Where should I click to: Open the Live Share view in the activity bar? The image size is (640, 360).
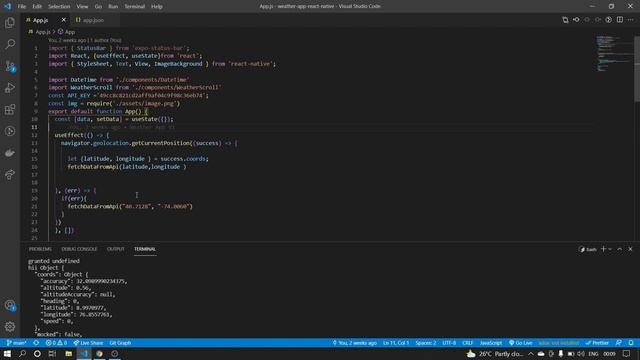(10, 175)
